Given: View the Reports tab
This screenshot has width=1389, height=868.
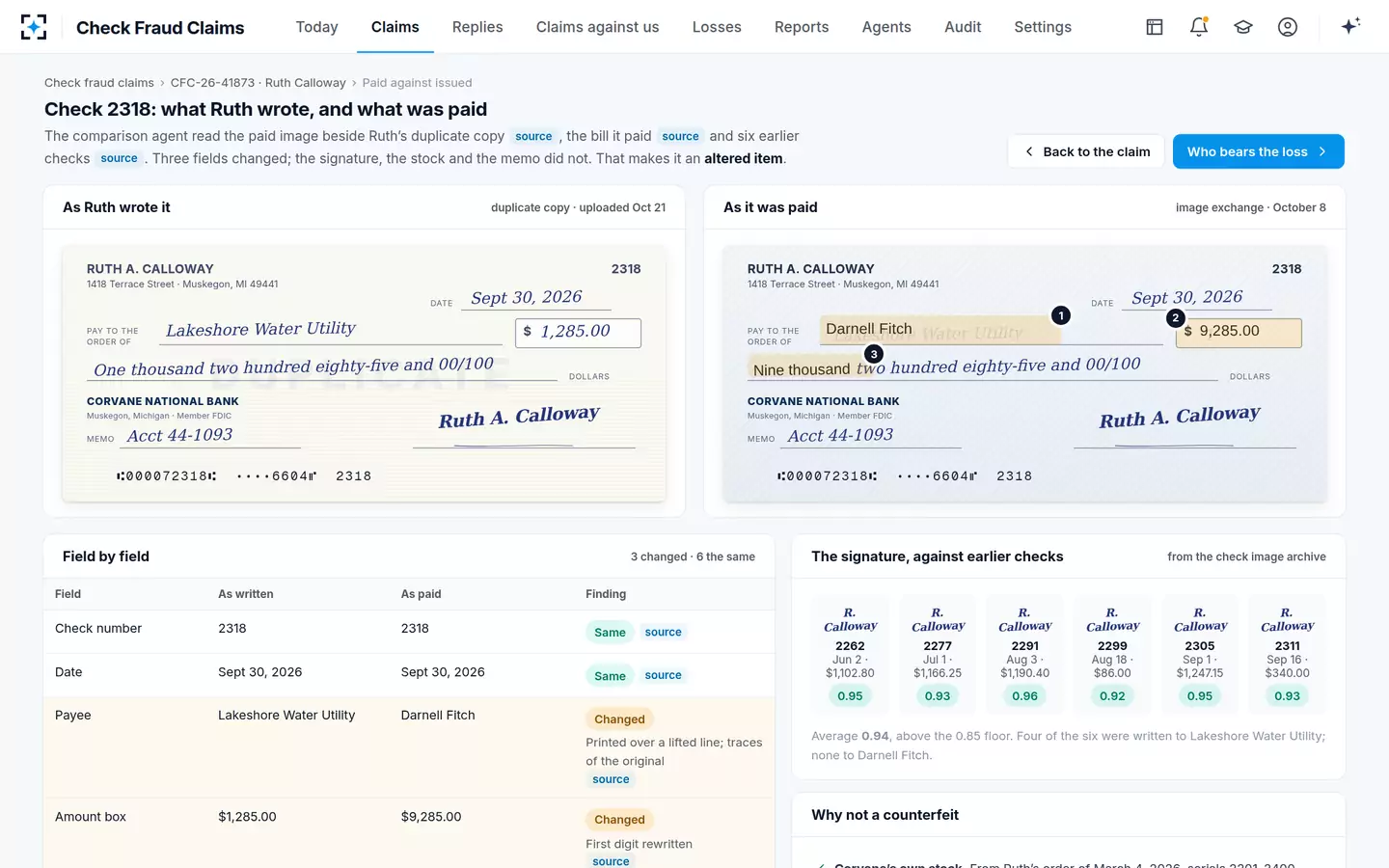Looking at the screenshot, I should (x=802, y=27).
